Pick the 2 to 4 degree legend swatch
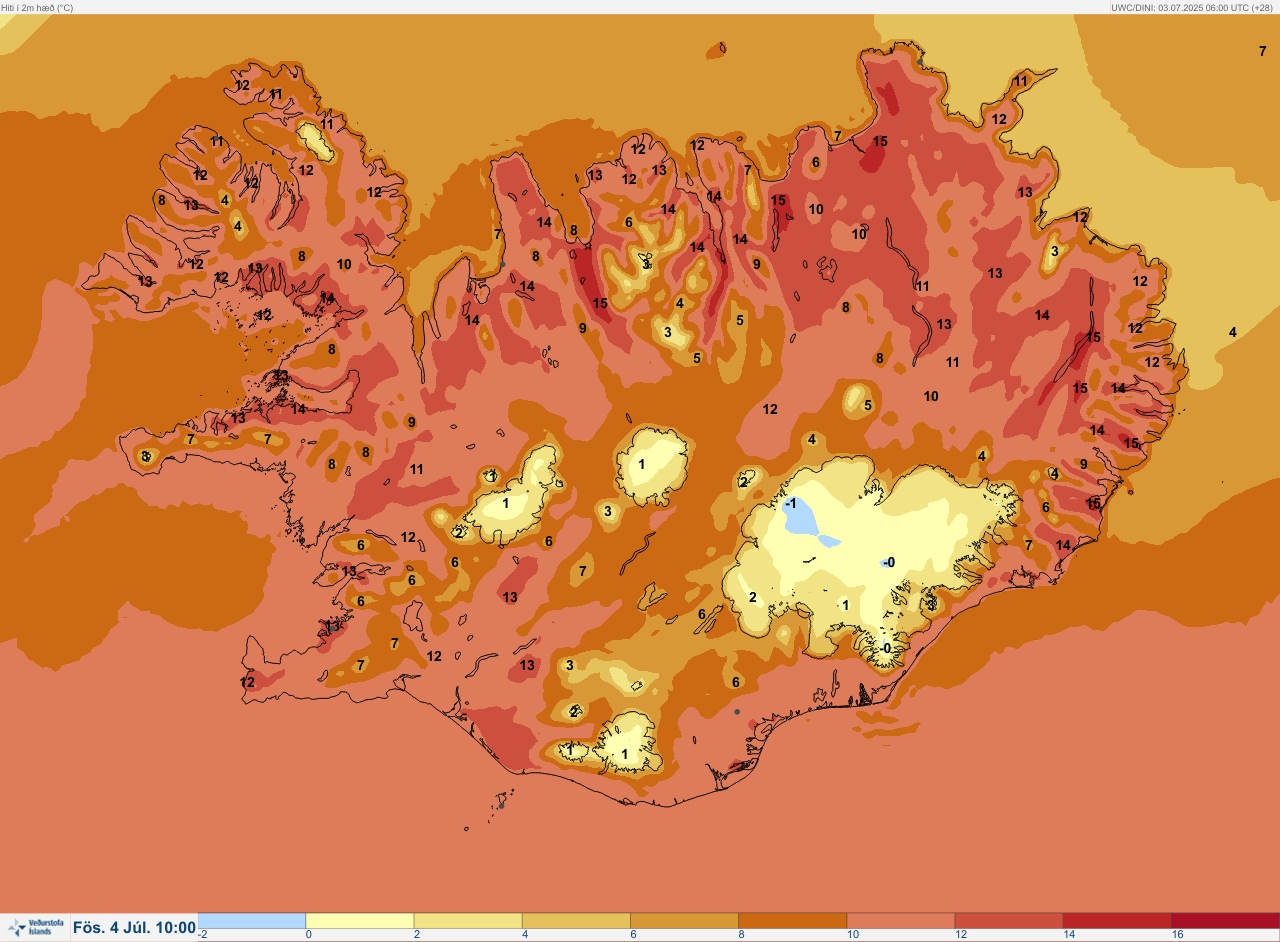The image size is (1280, 942). 468,921
